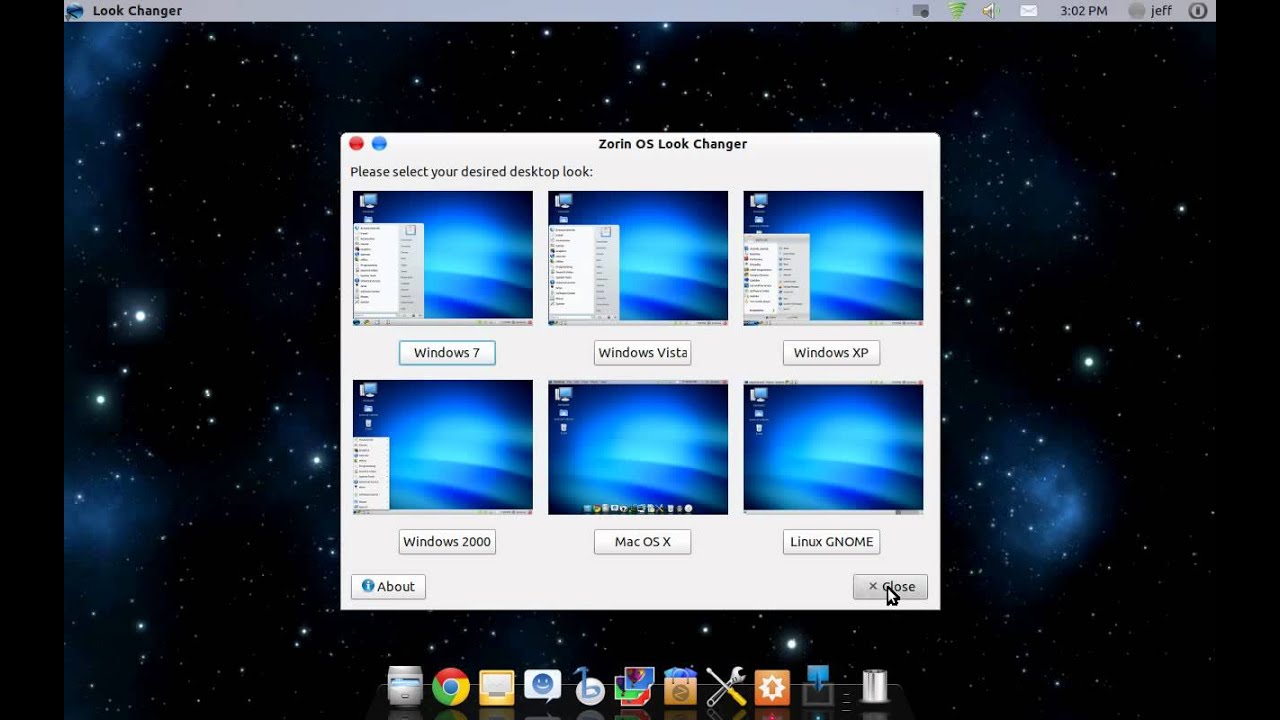
Task: Click the Zorin OS Look Changer title text
Action: click(x=672, y=144)
